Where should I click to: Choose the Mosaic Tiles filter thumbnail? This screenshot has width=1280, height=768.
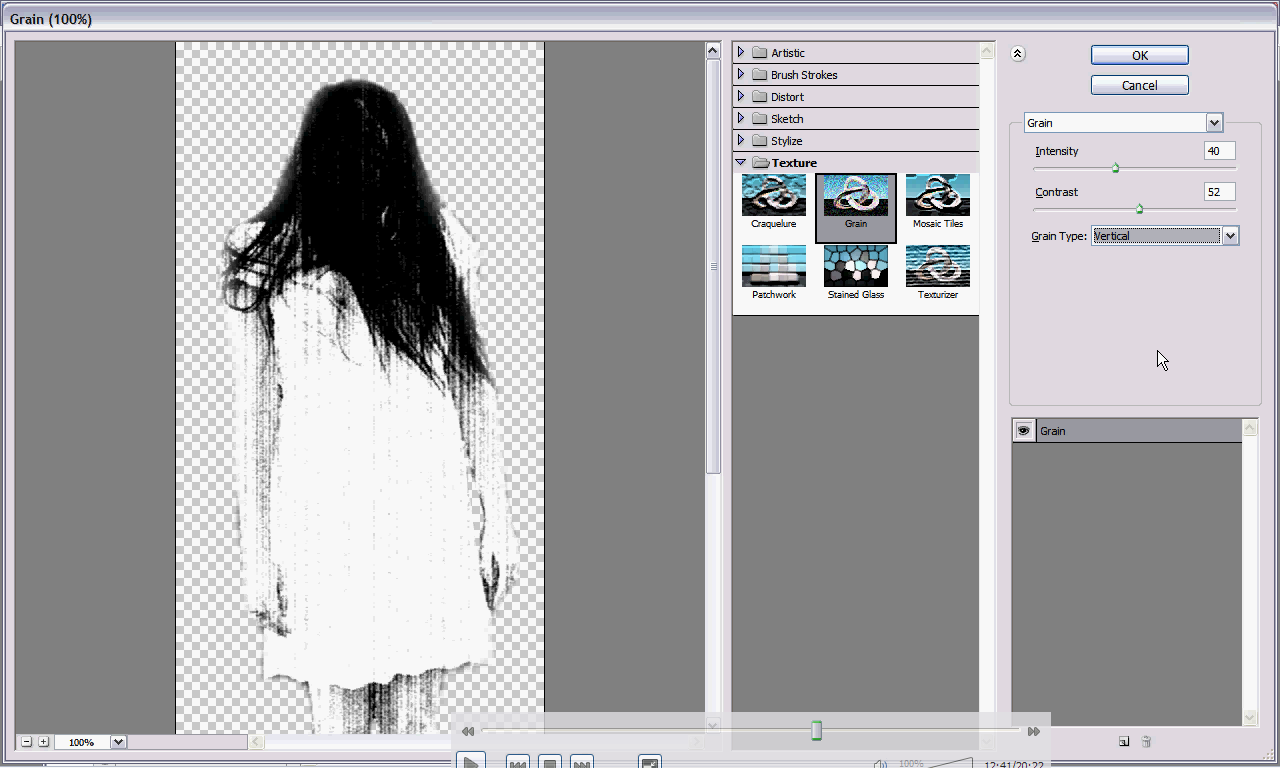(938, 195)
